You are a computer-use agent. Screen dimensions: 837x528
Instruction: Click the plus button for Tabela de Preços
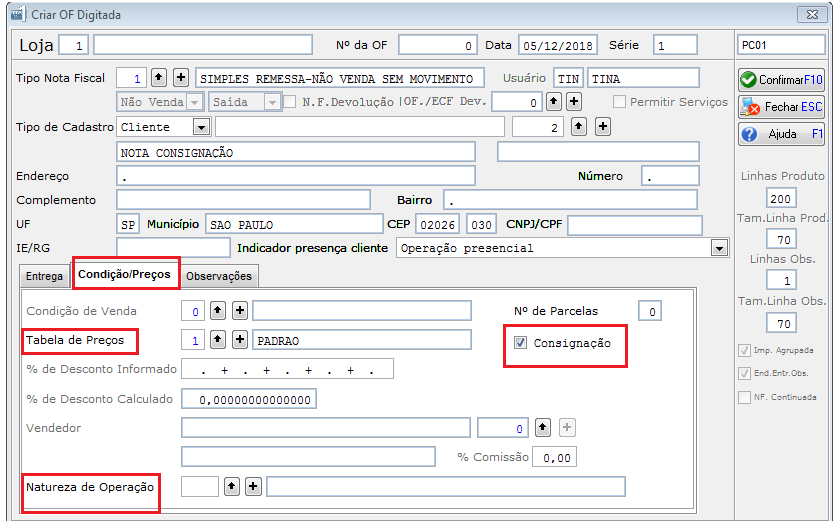(x=240, y=340)
